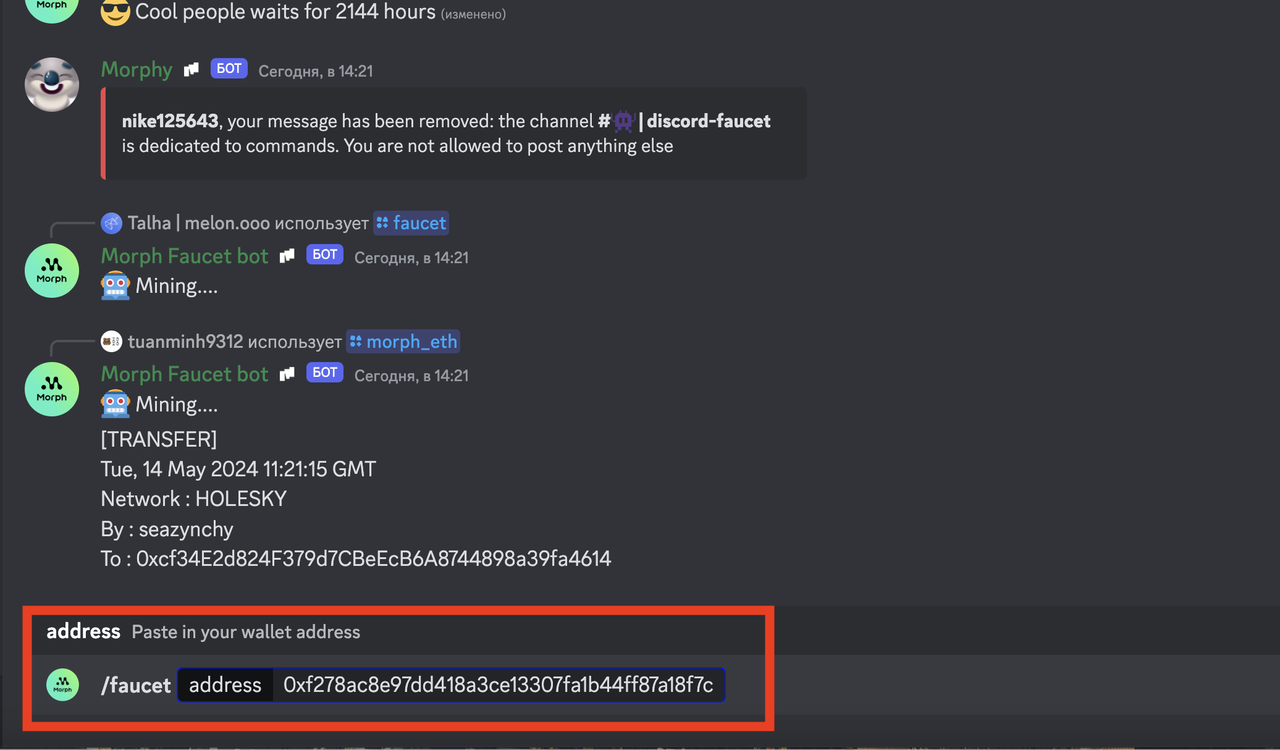This screenshot has width=1280, height=750.
Task: Select the address option label chip
Action: pos(225,685)
